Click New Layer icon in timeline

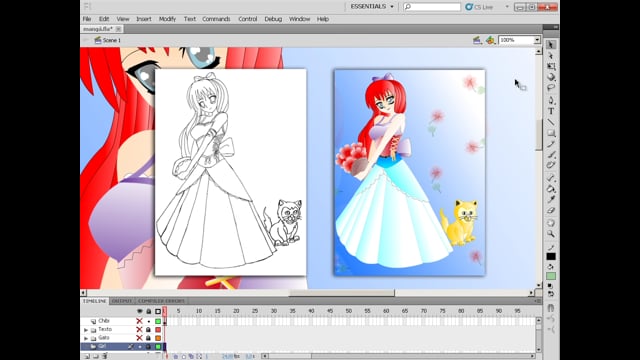(x=87, y=356)
